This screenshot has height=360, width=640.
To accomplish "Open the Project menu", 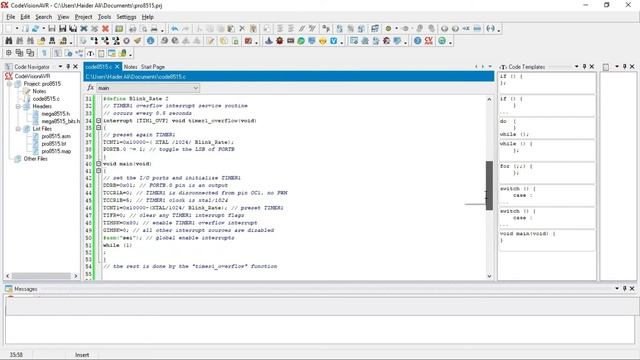I will tap(83, 17).
